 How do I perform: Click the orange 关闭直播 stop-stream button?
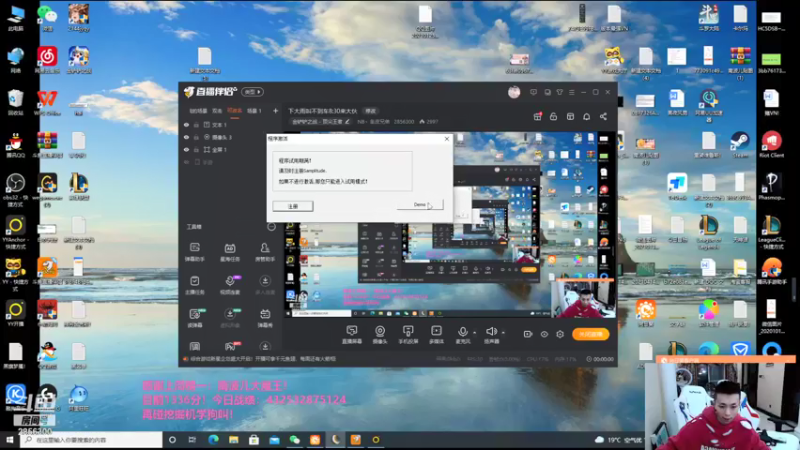(x=590, y=334)
